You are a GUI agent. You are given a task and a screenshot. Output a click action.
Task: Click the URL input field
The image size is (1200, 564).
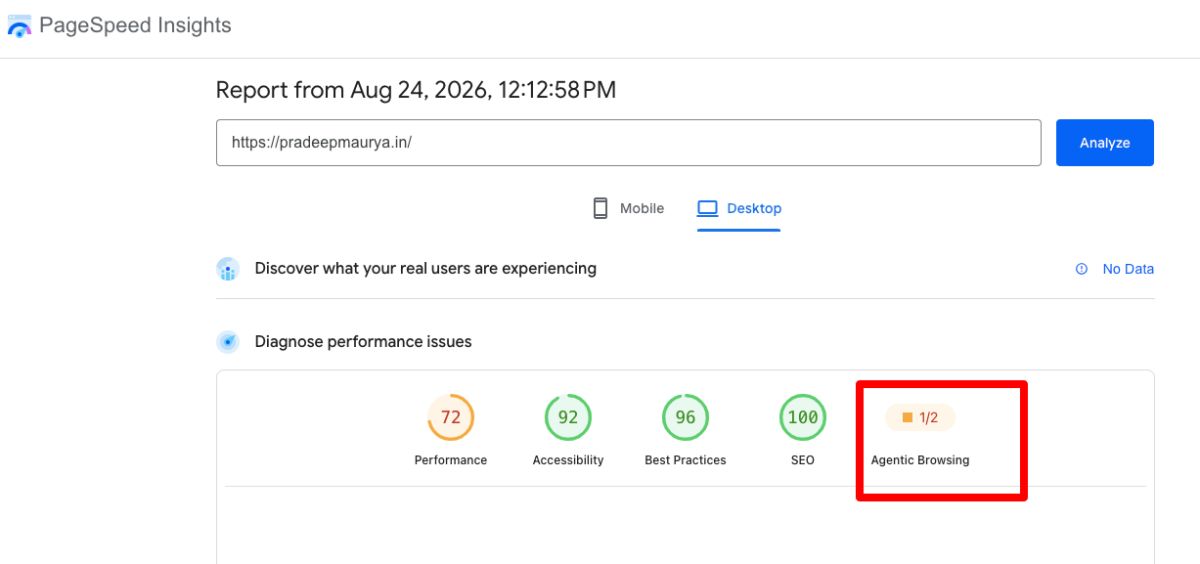[628, 142]
